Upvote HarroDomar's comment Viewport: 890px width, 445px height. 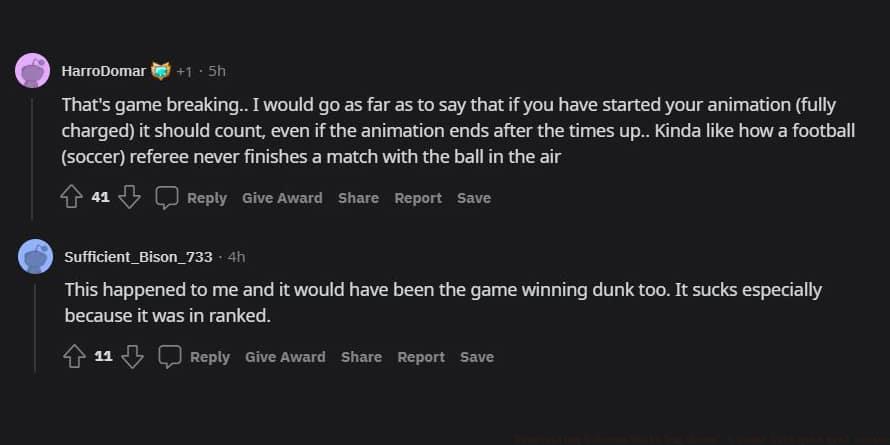[x=70, y=198]
